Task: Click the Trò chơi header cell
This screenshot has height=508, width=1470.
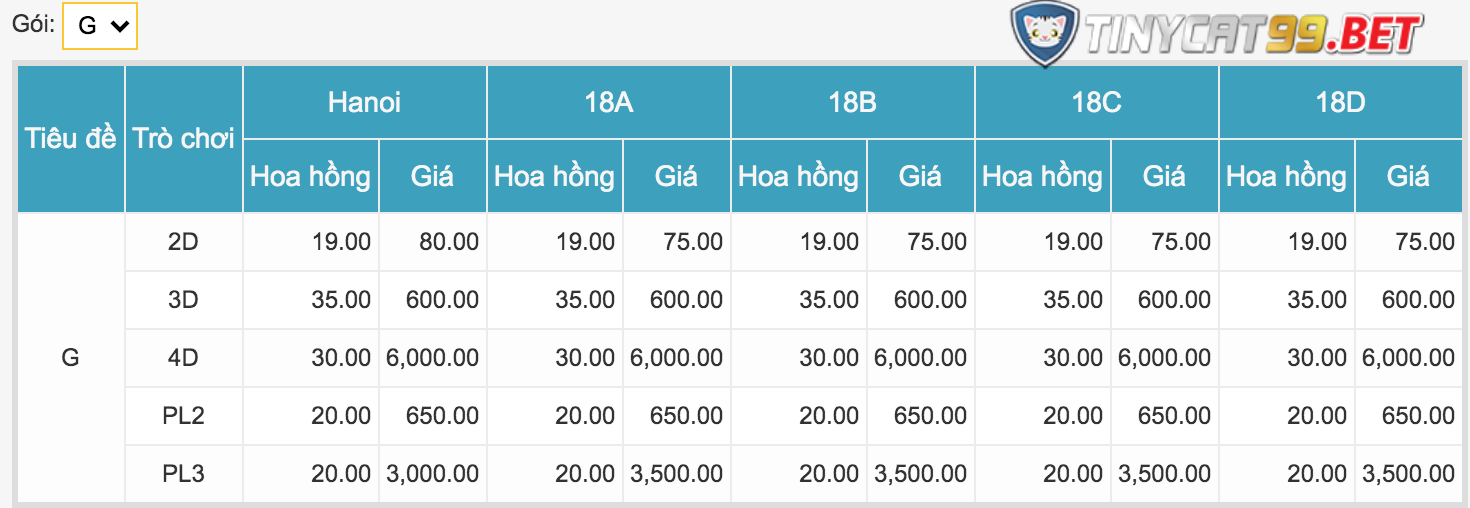Action: tap(183, 139)
